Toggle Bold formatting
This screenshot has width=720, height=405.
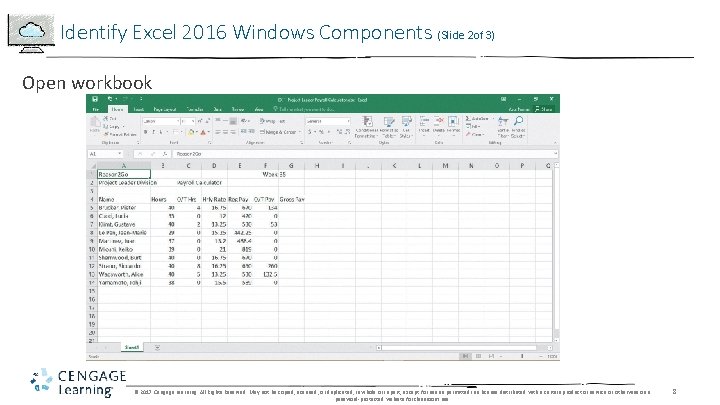[146, 132]
